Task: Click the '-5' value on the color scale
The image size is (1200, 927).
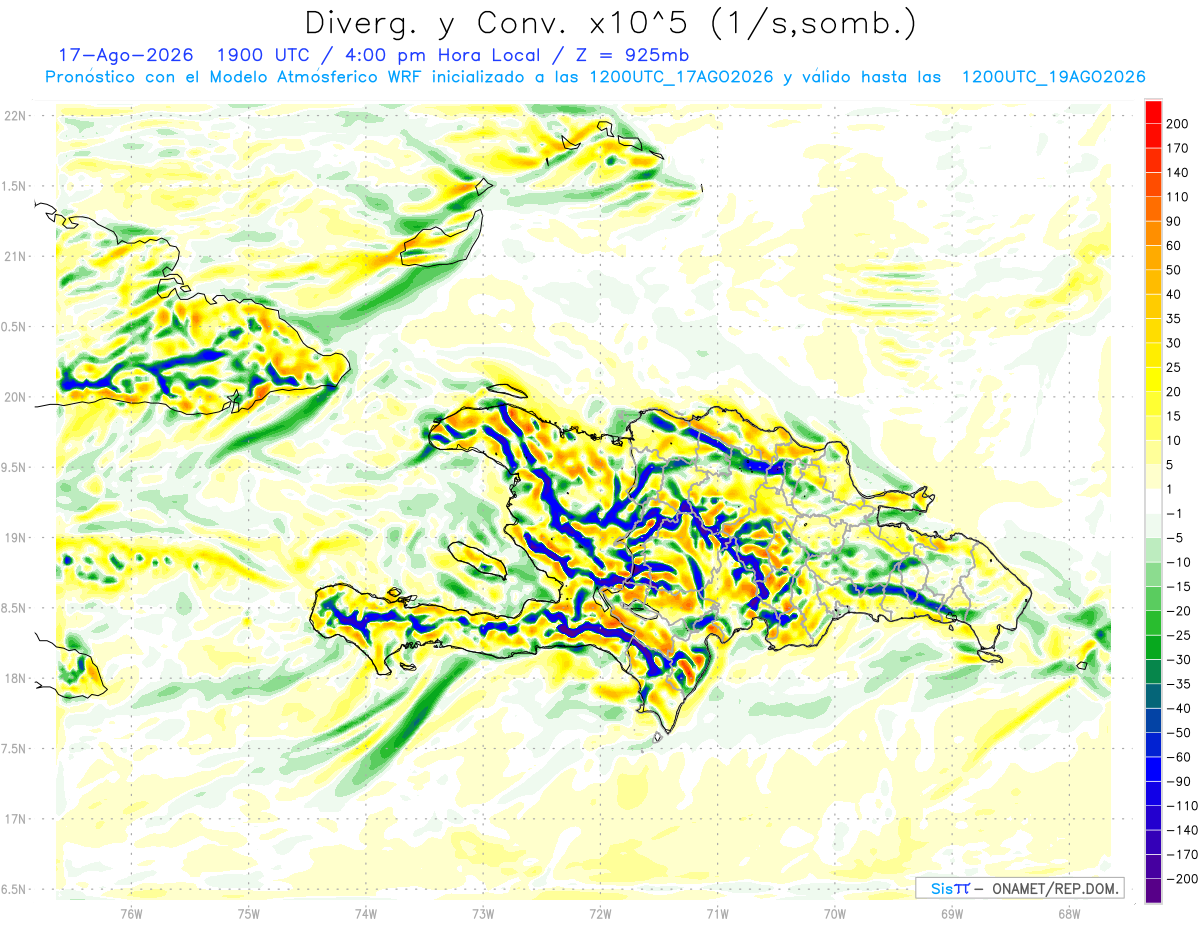Action: click(1175, 537)
